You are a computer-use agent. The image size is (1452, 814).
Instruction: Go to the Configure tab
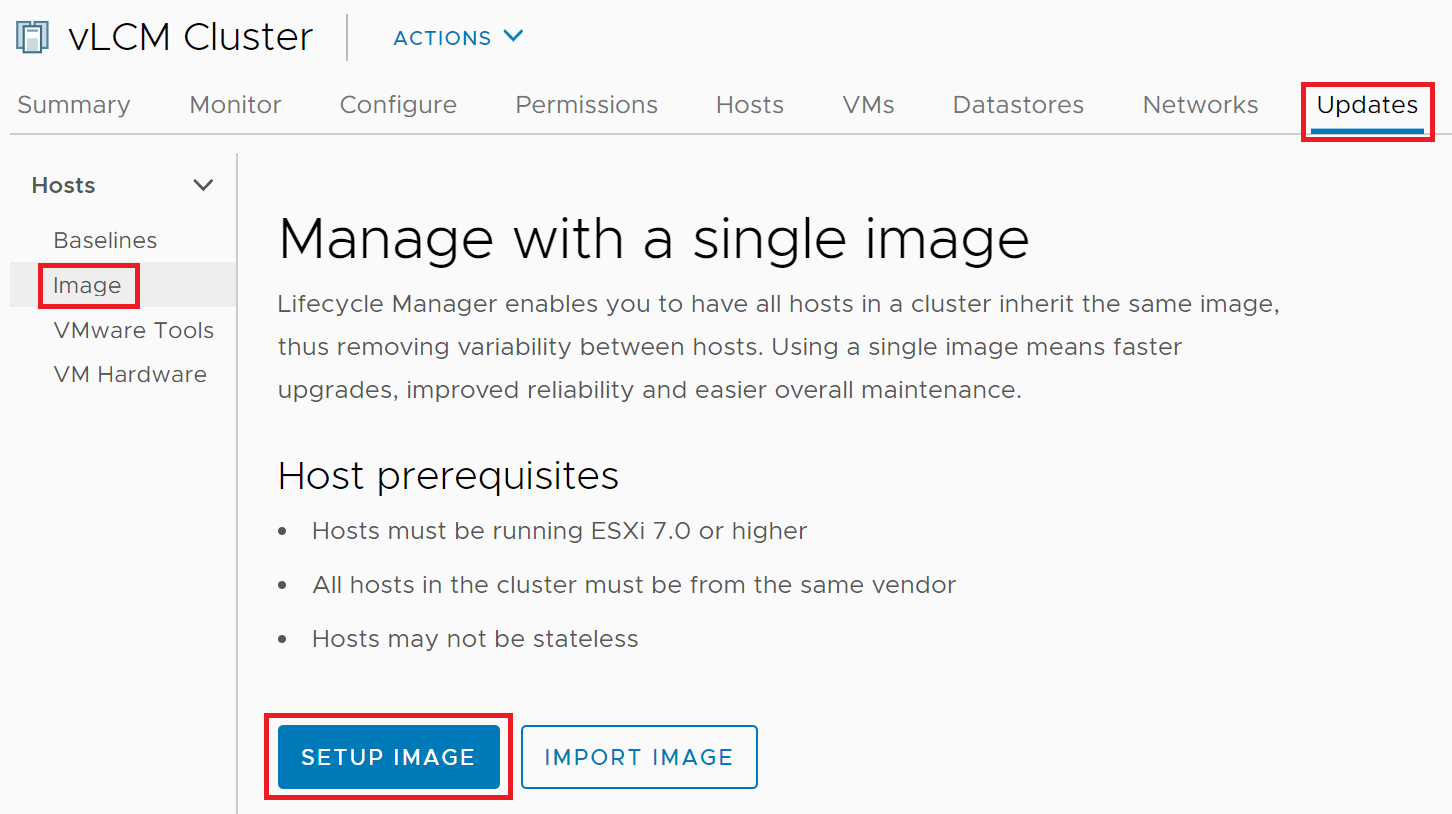(398, 105)
